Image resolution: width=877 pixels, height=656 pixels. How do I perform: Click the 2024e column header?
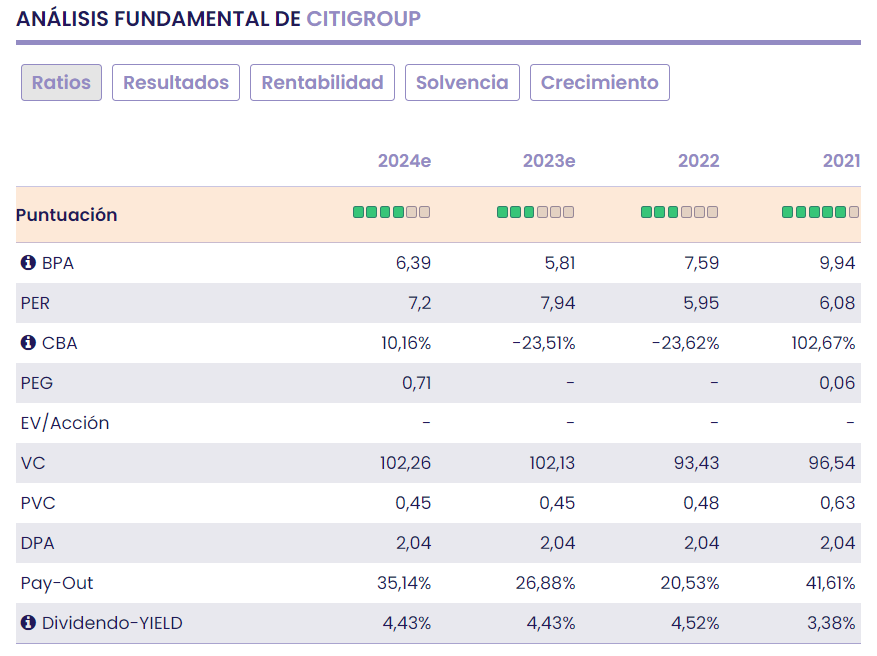404,161
